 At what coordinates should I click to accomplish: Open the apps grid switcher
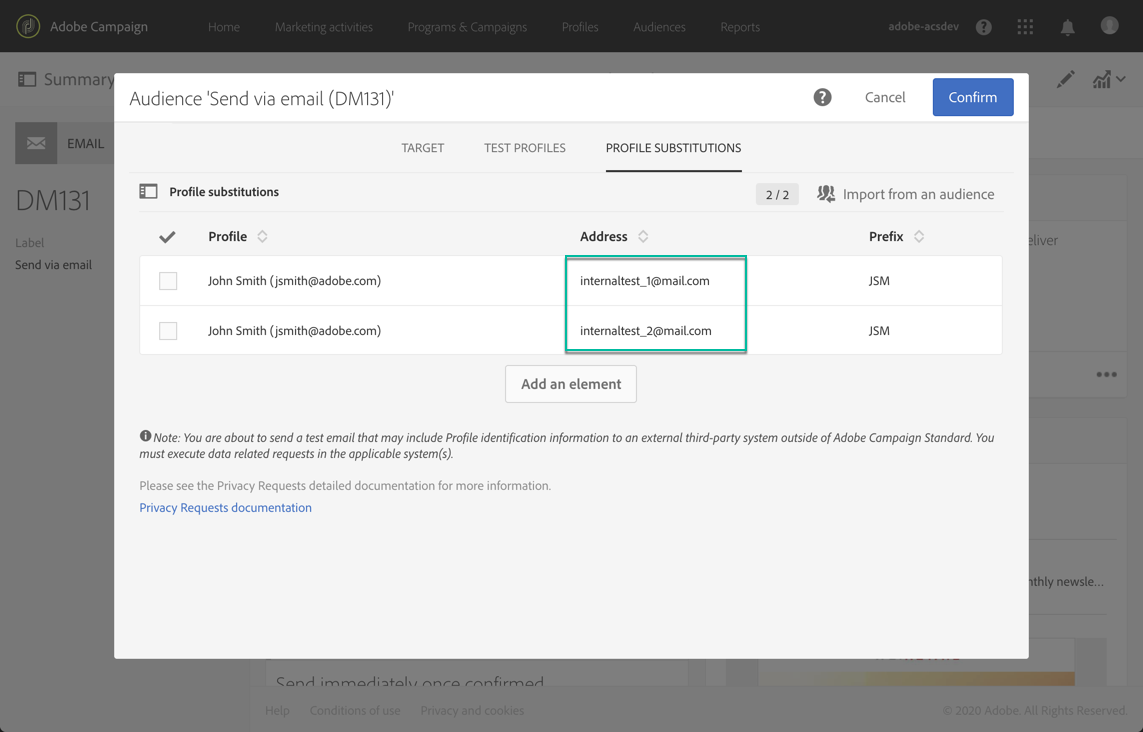1025,27
